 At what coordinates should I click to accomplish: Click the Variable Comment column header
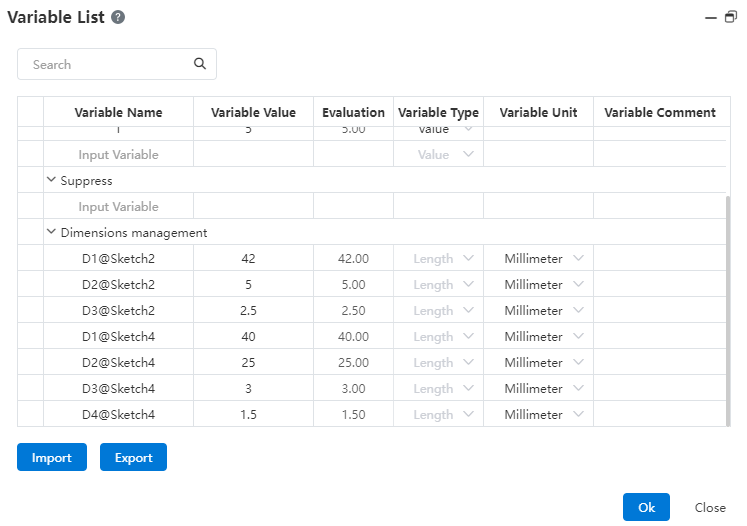tap(660, 112)
